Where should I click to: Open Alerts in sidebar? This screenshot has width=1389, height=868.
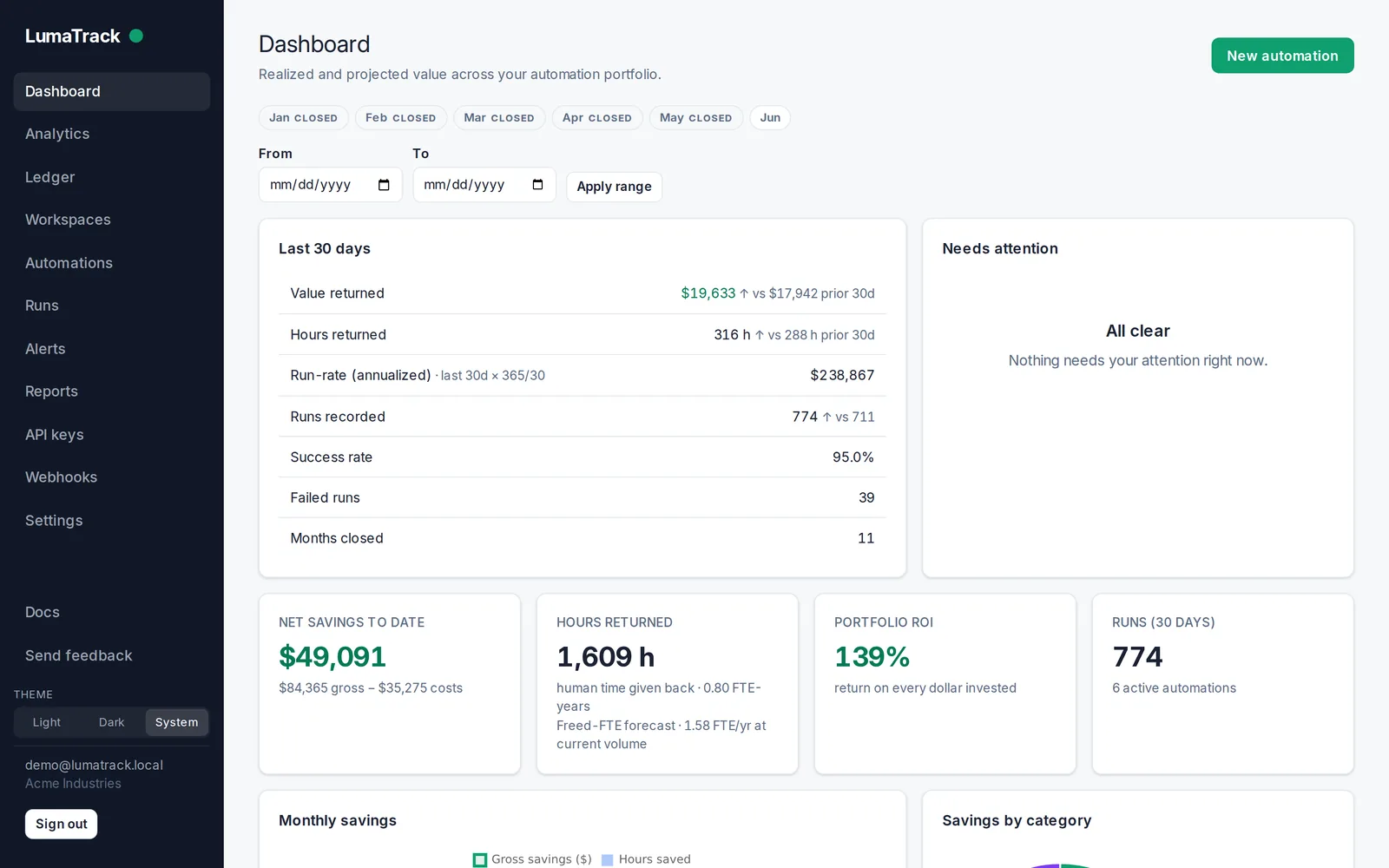[112, 349]
